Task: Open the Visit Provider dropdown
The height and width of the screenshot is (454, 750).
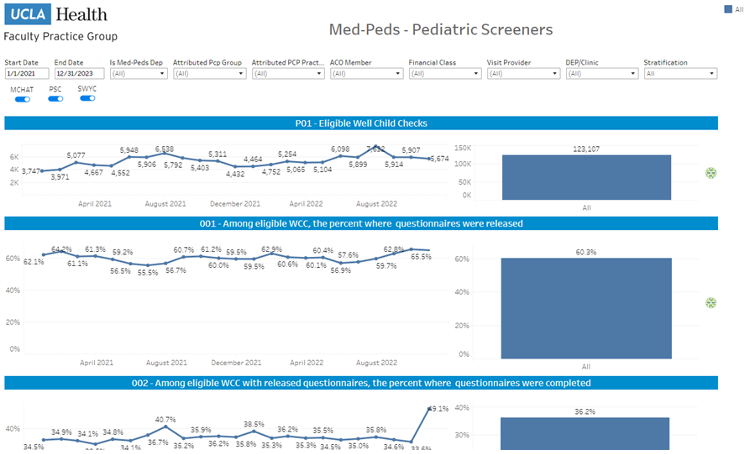Action: [522, 74]
